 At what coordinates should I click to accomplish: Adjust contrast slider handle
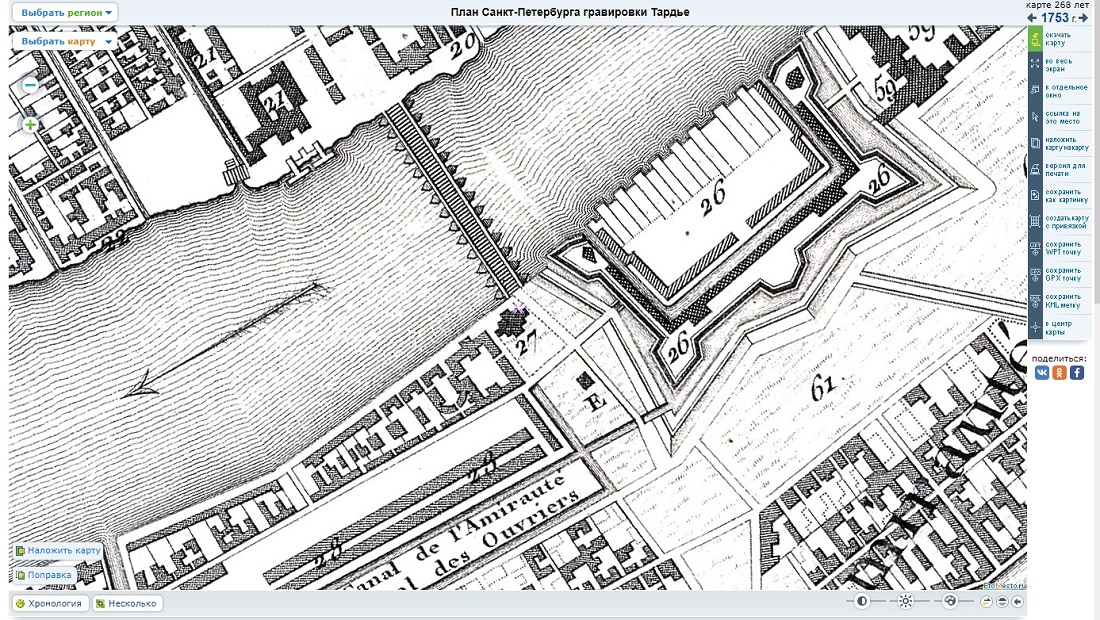click(862, 601)
